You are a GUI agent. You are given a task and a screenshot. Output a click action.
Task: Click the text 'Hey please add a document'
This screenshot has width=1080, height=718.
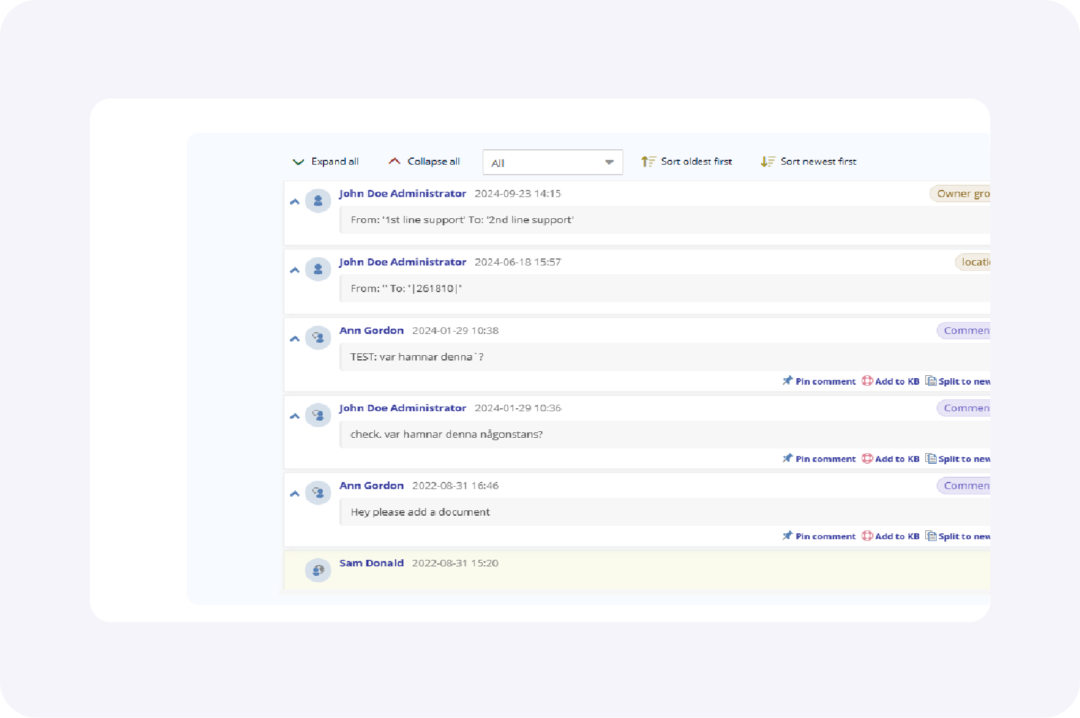[x=420, y=512]
